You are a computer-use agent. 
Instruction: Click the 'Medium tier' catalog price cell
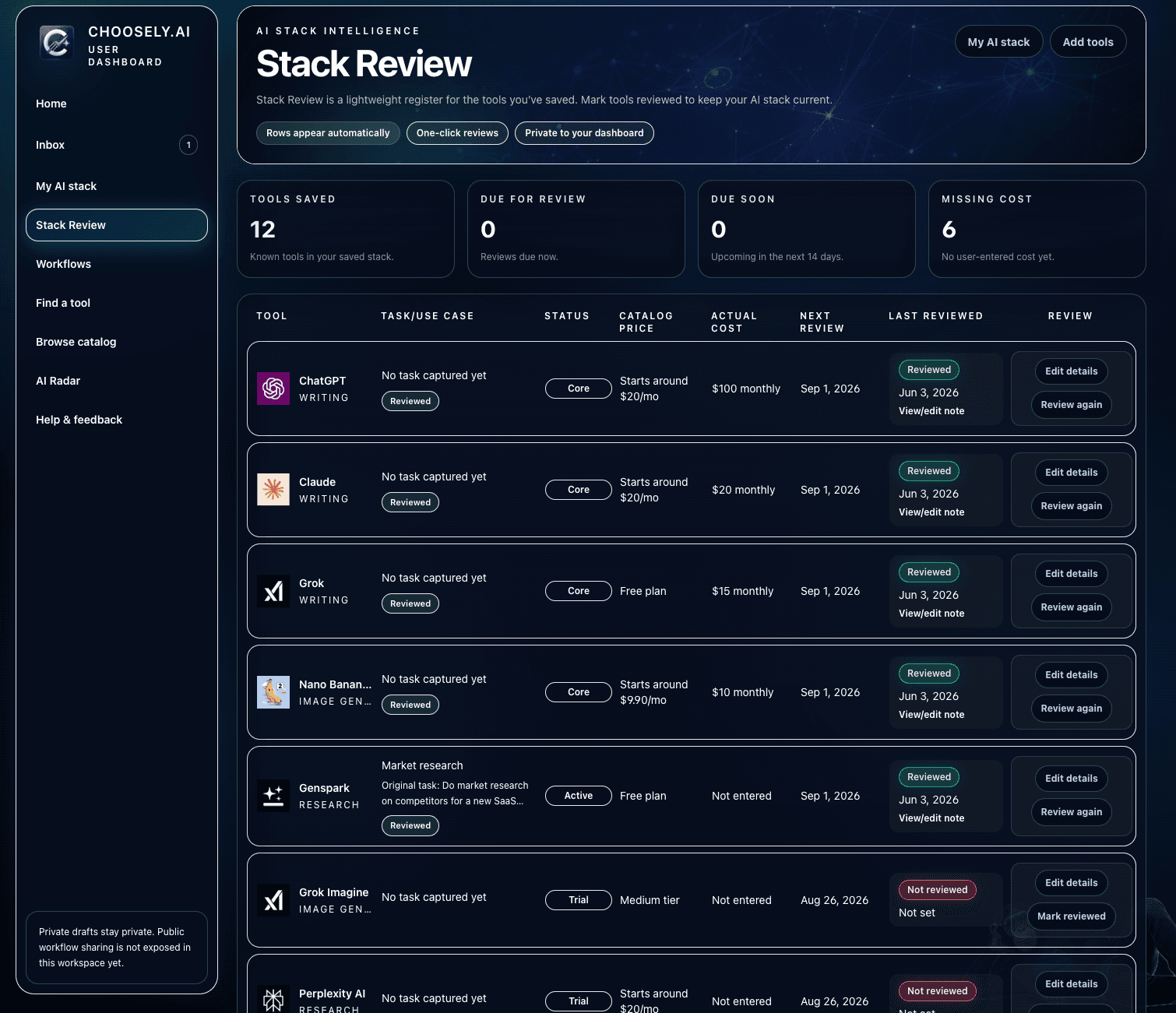(x=650, y=900)
